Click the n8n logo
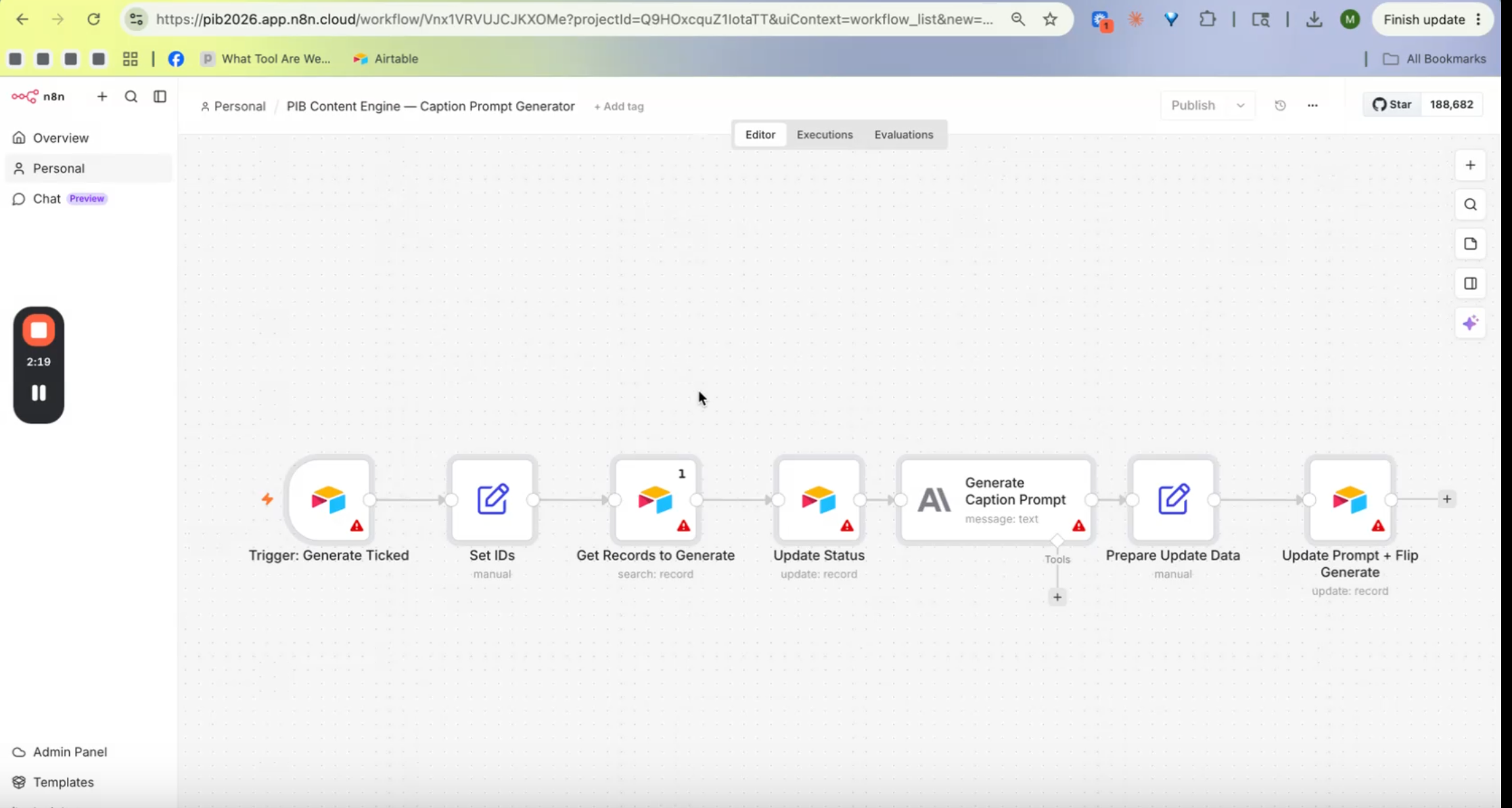The image size is (1512, 808). pyautogui.click(x=39, y=97)
